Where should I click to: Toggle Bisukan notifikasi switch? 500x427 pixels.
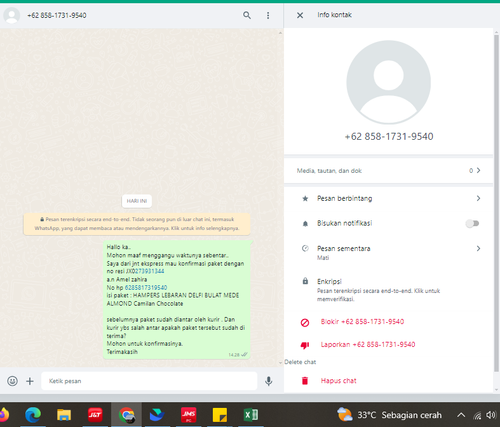pos(472,223)
